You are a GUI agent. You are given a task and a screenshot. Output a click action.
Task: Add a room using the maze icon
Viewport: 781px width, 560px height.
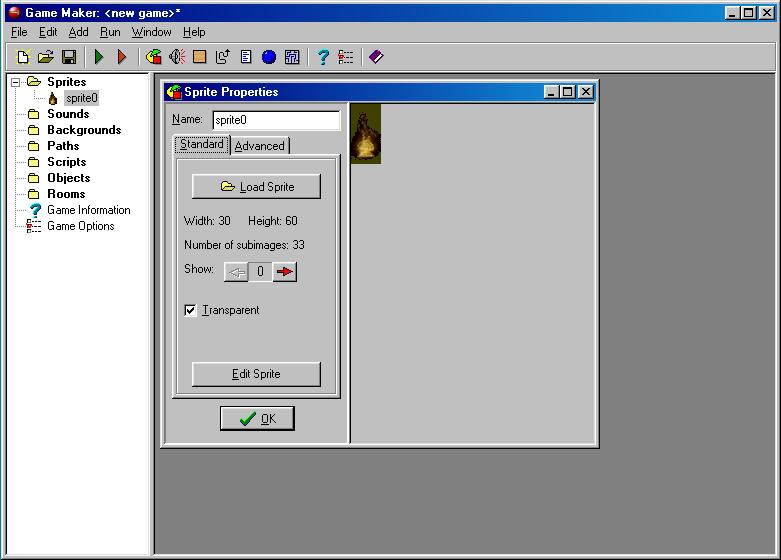292,57
